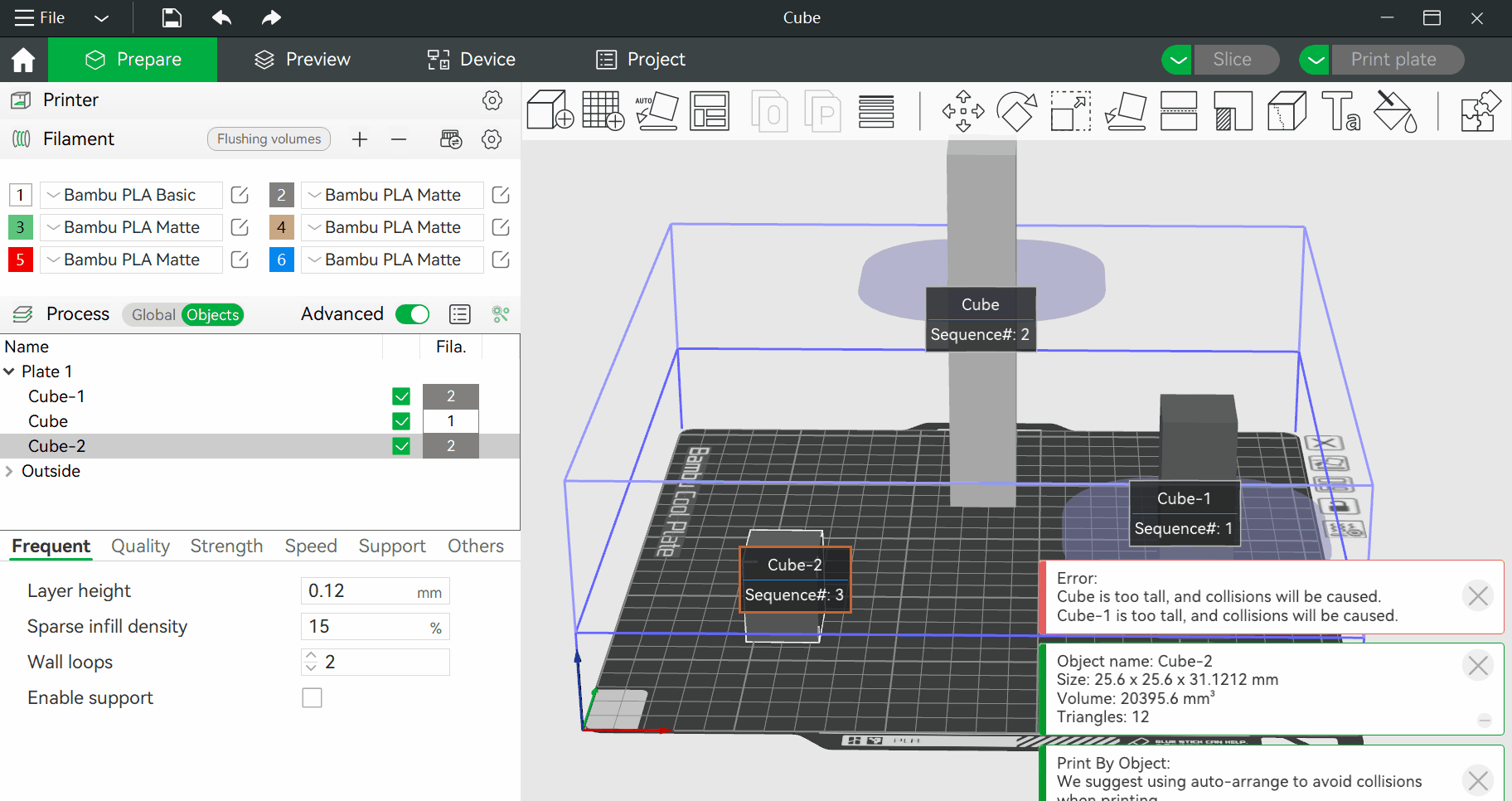This screenshot has height=801, width=1512.
Task: Toggle the Advanced mode switch
Action: point(413,314)
